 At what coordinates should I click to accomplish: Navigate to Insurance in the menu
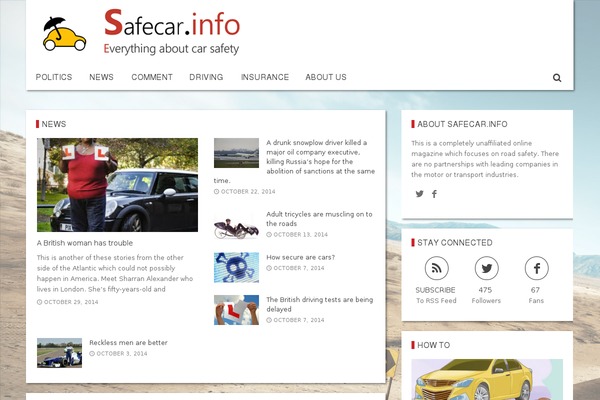(265, 77)
